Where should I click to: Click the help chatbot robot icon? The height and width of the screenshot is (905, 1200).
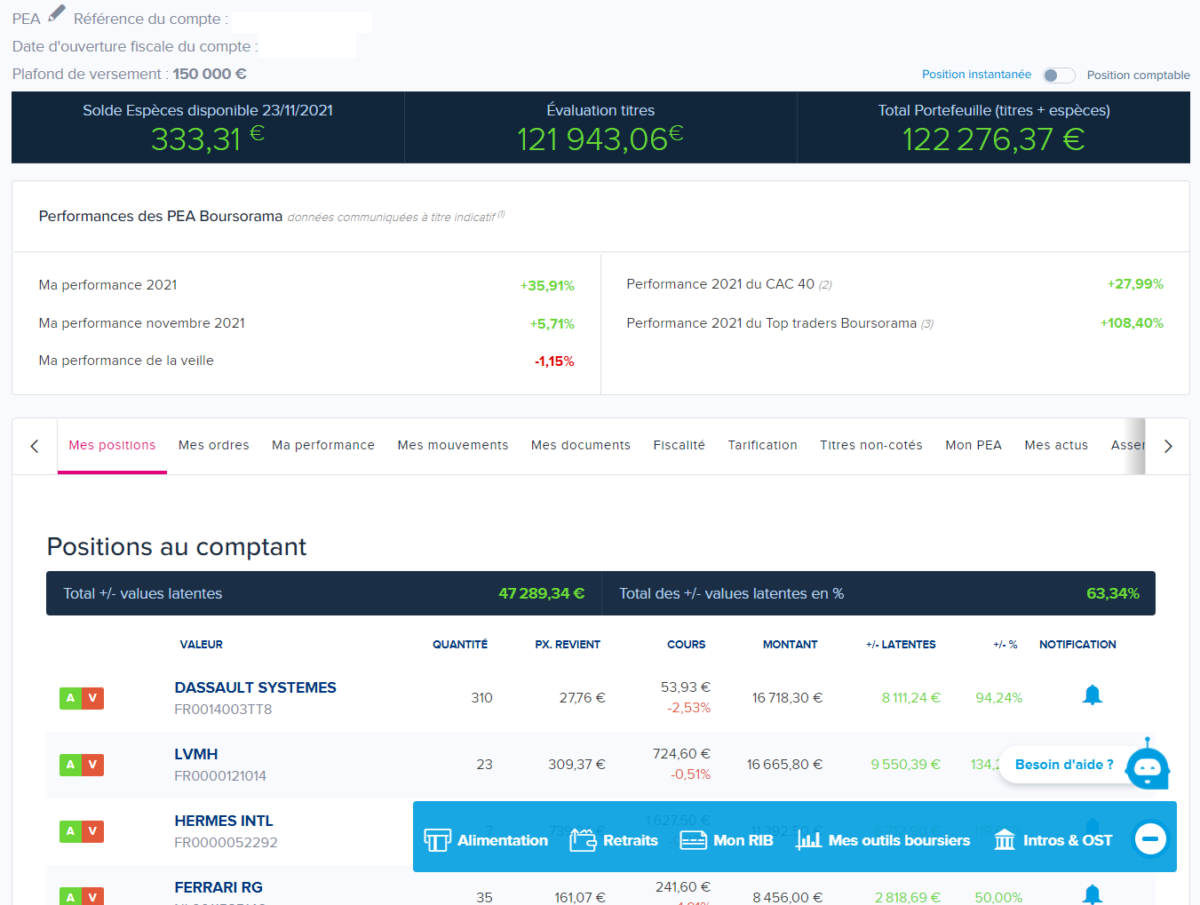[x=1146, y=764]
